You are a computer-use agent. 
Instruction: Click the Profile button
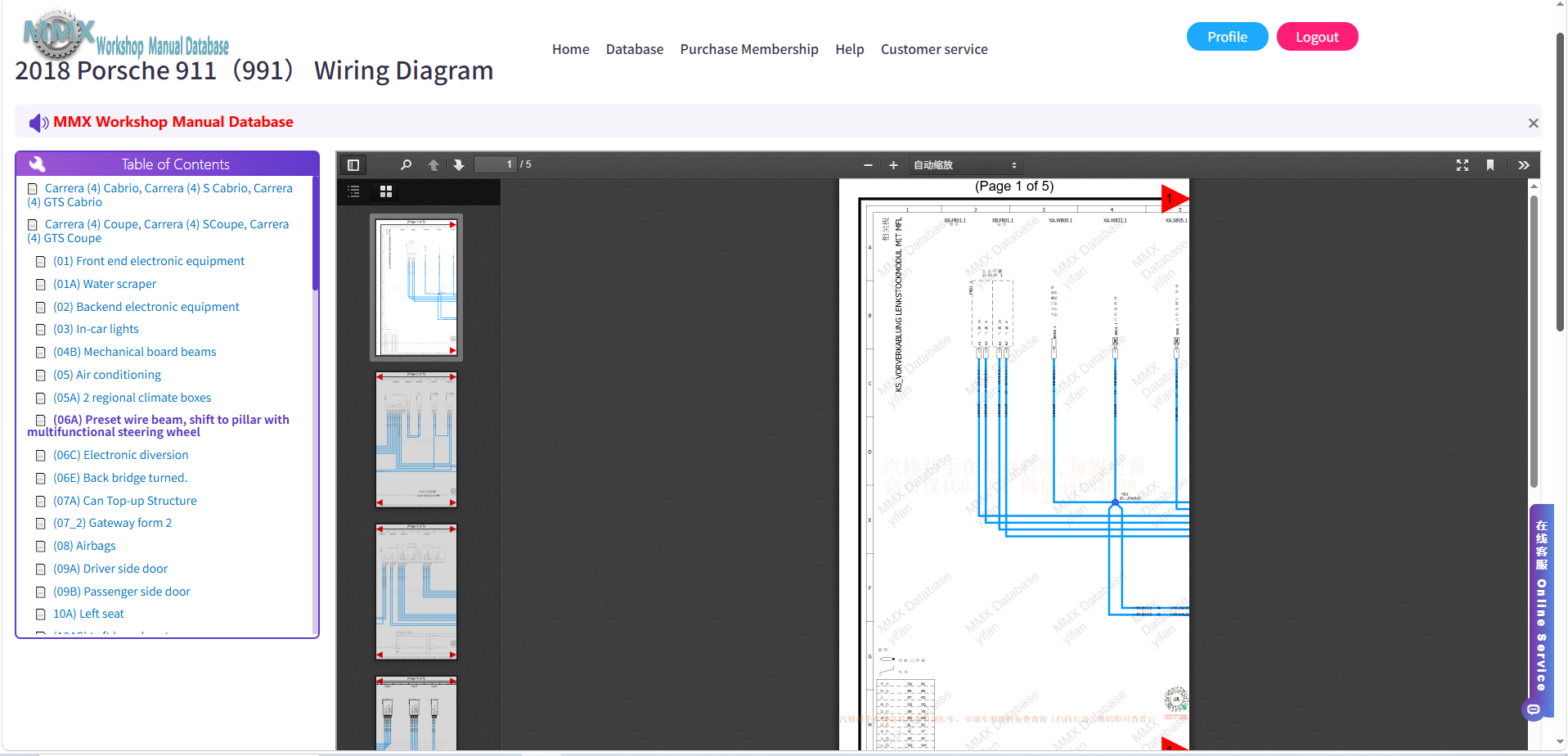1227,37
